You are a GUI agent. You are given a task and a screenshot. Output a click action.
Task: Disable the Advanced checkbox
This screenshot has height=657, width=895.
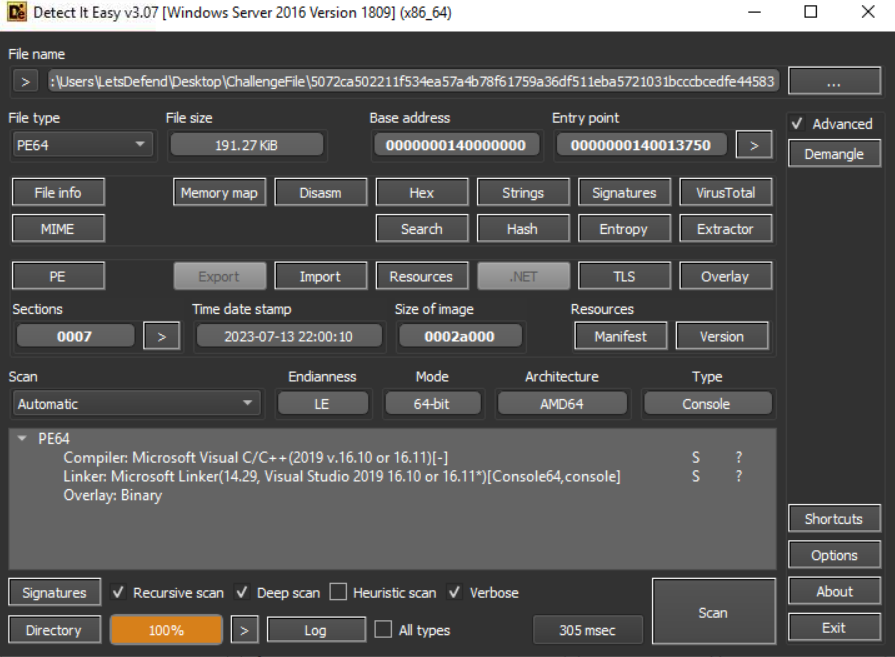click(797, 124)
